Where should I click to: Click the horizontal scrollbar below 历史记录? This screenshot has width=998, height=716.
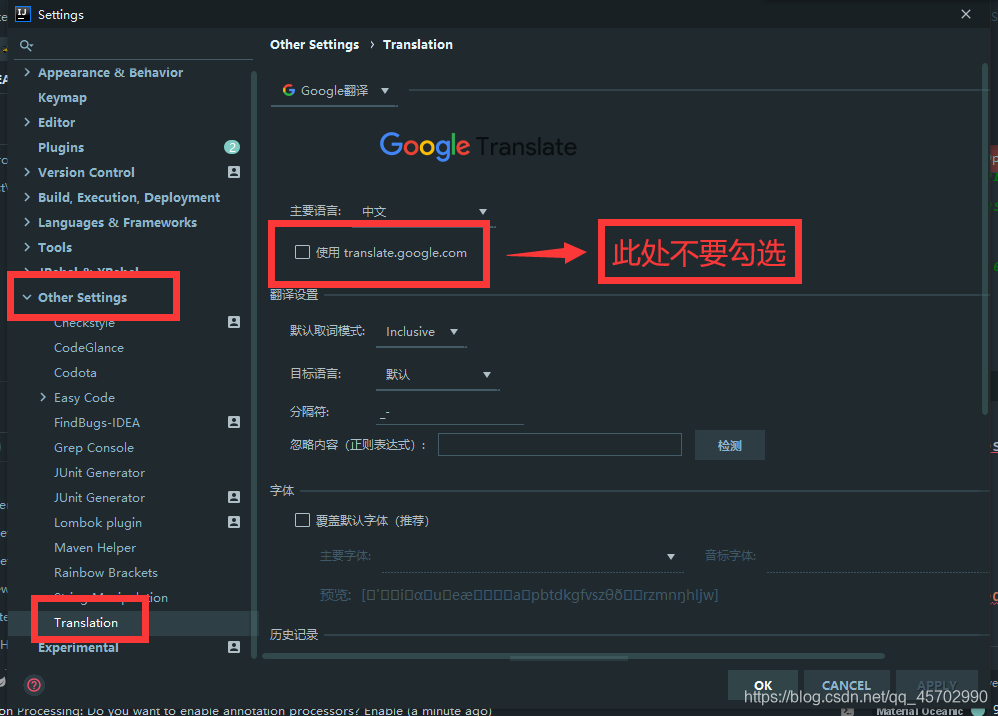(573, 656)
